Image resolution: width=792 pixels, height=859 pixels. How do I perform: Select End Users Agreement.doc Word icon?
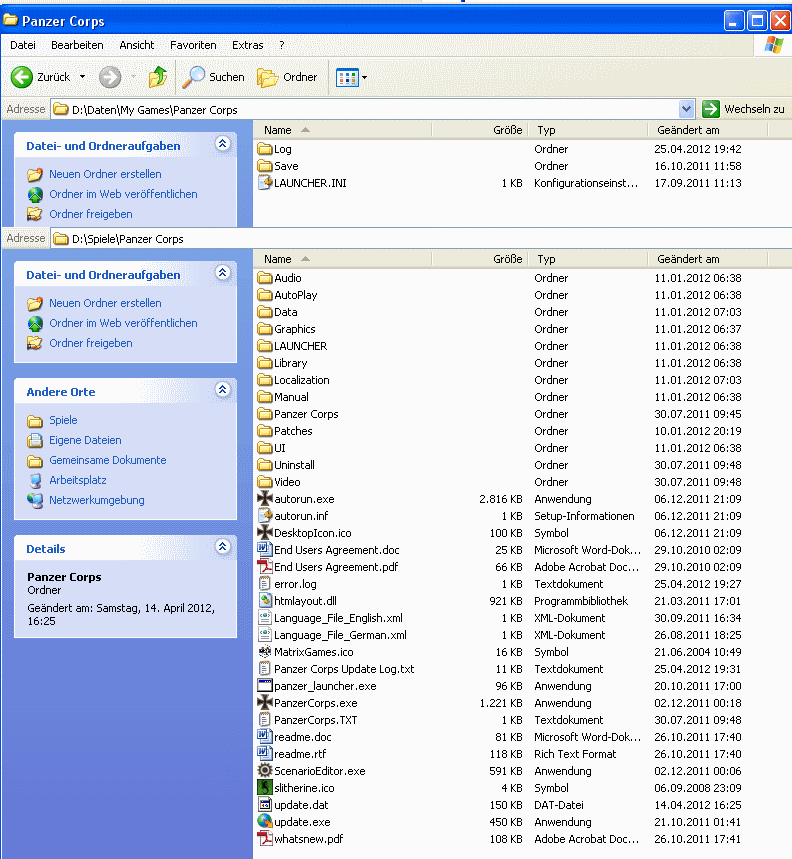[x=265, y=550]
